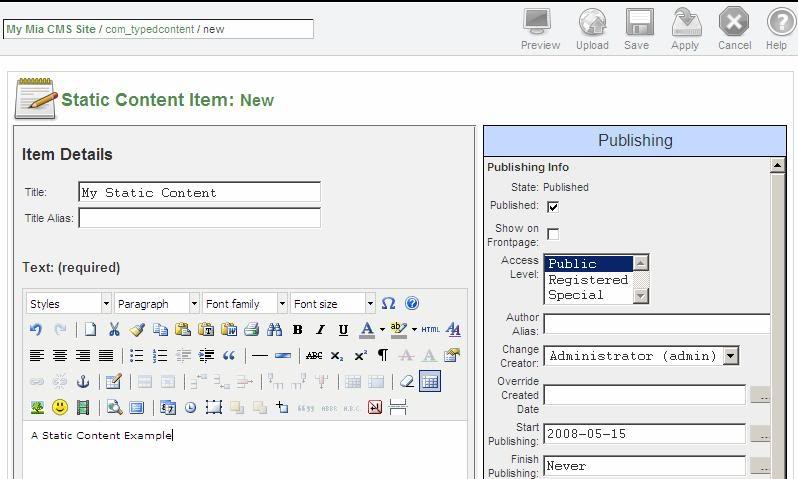Enable the Show on Frontpage checkbox

pos(553,234)
